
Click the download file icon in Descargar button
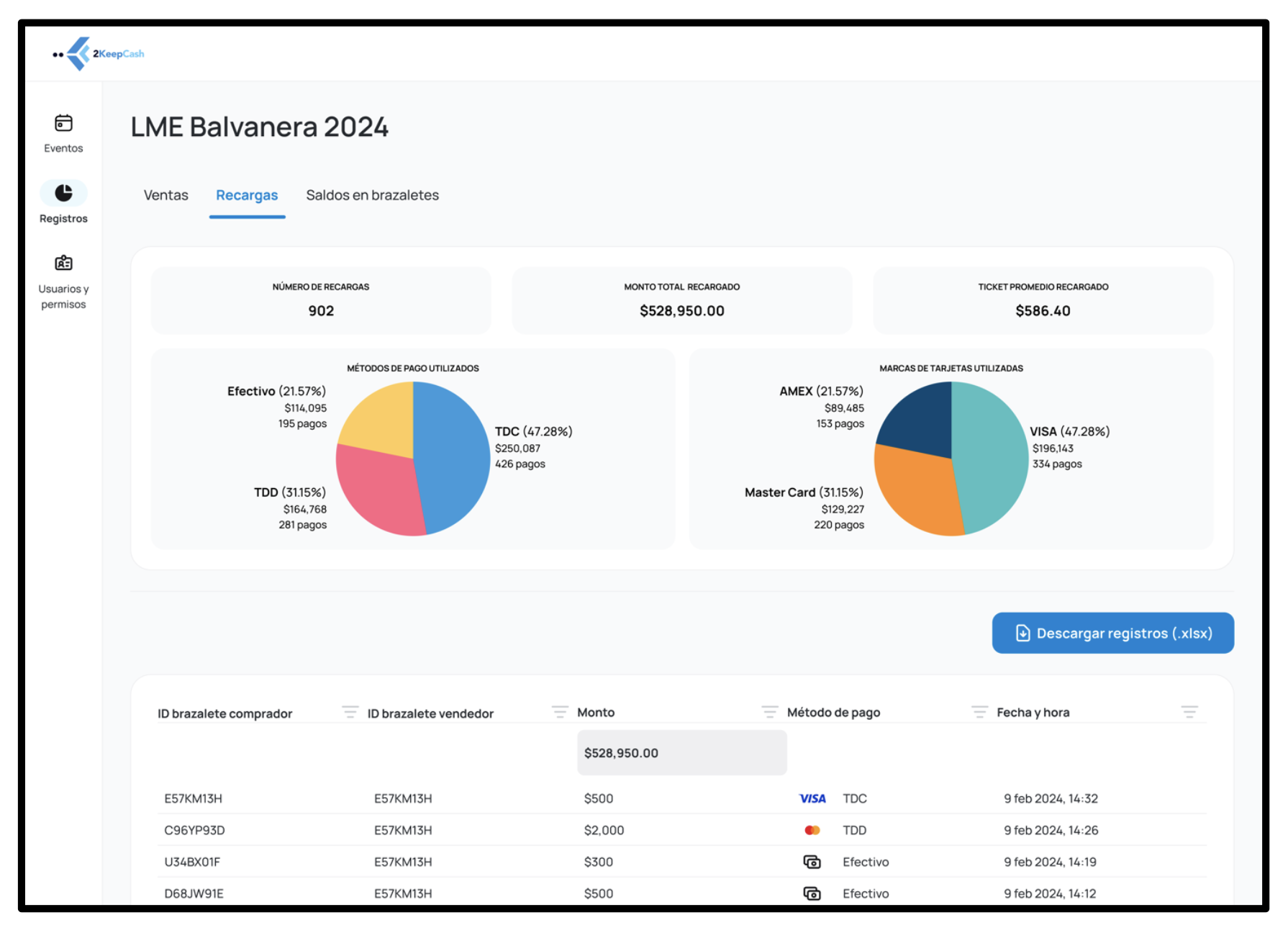pos(1022,633)
